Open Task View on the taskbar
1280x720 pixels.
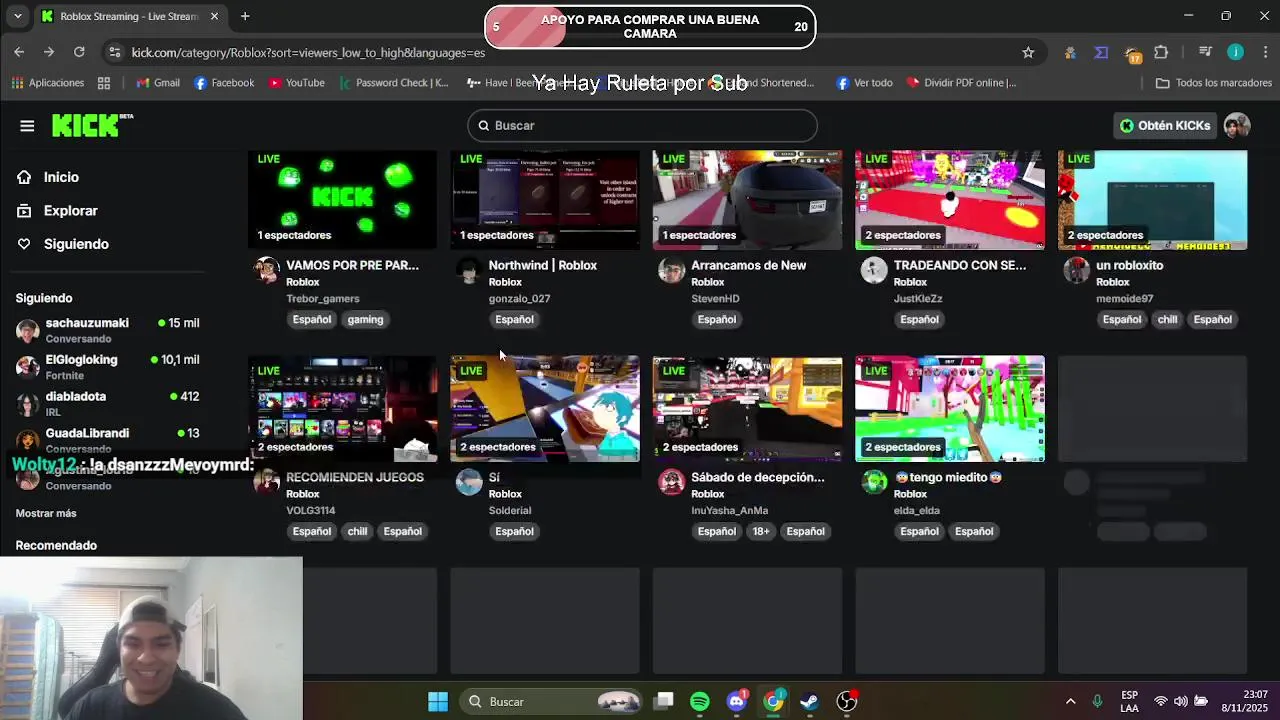click(664, 701)
